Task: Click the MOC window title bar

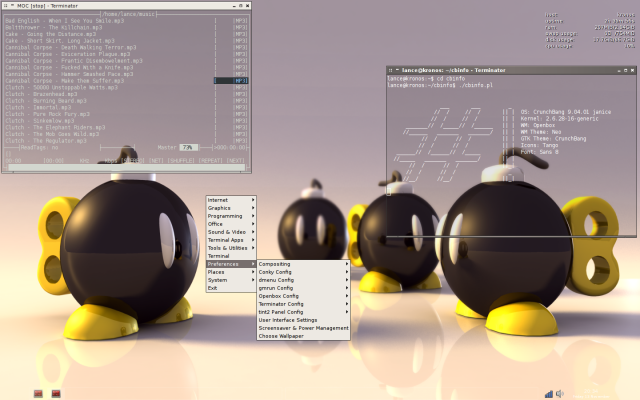Action: tap(127, 6)
